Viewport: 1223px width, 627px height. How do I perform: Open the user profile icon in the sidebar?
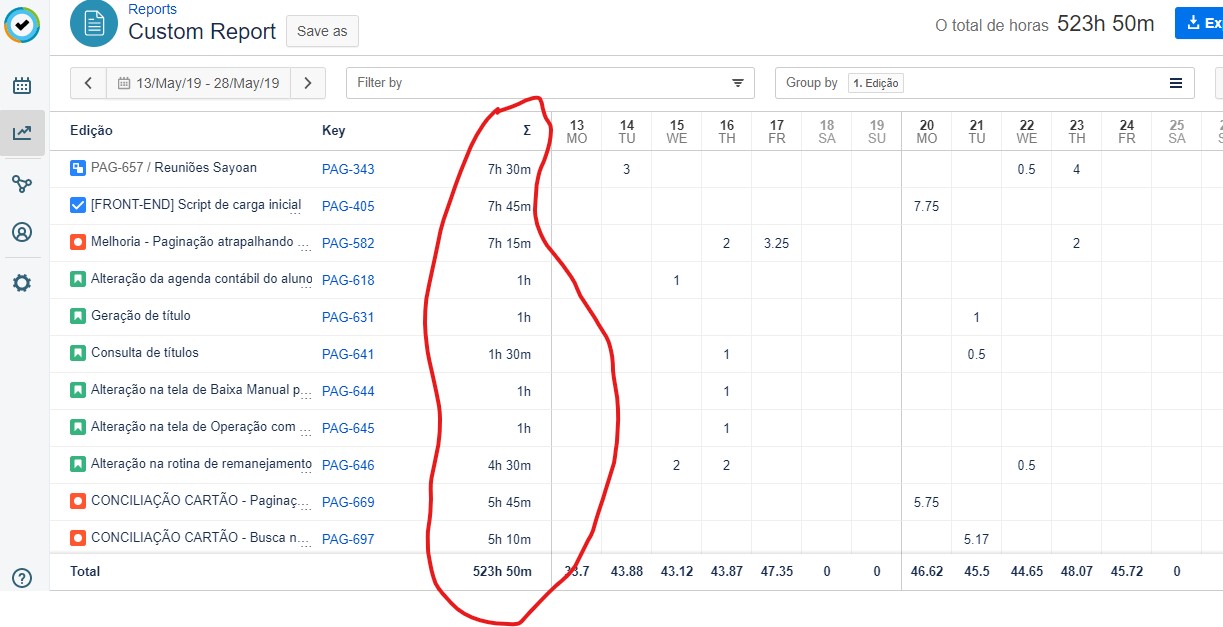coord(22,232)
